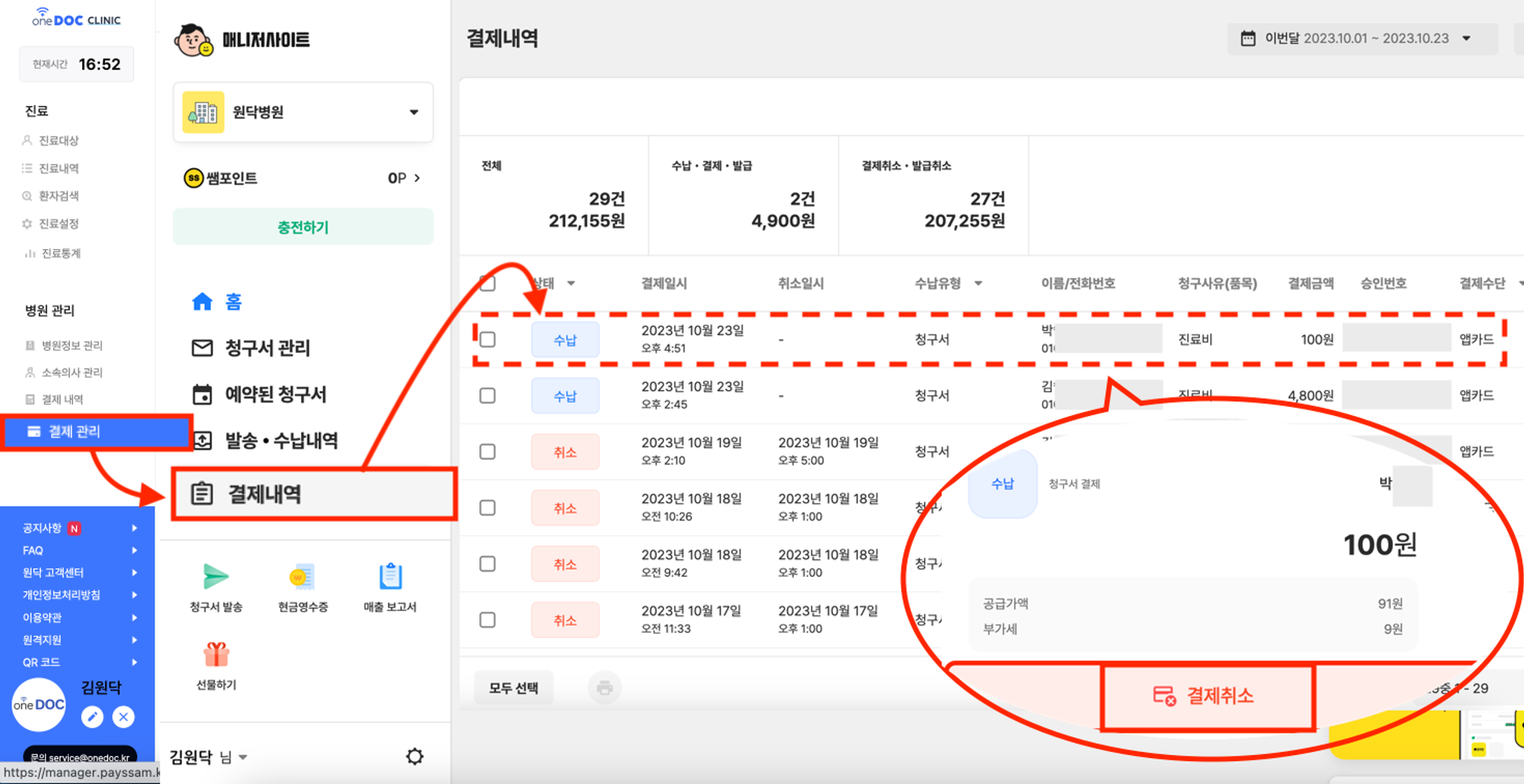Toggle the select-all header checkbox
Image resolution: width=1524 pixels, height=784 pixels.
(488, 283)
